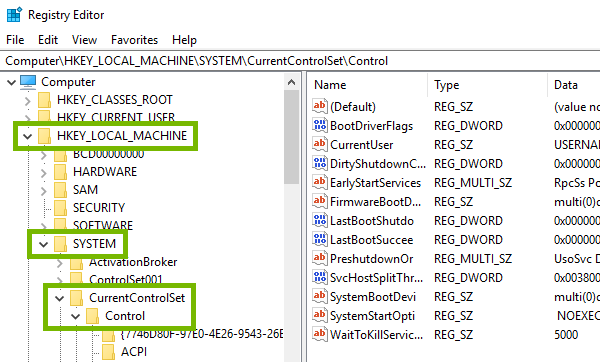
Task: Click the (Default) string value icon
Action: 320,106
